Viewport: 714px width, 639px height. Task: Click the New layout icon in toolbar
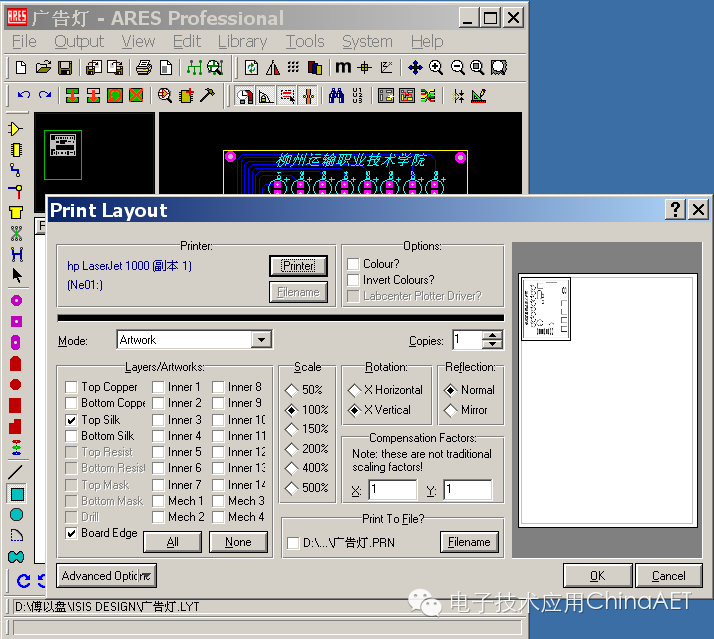click(x=21, y=68)
